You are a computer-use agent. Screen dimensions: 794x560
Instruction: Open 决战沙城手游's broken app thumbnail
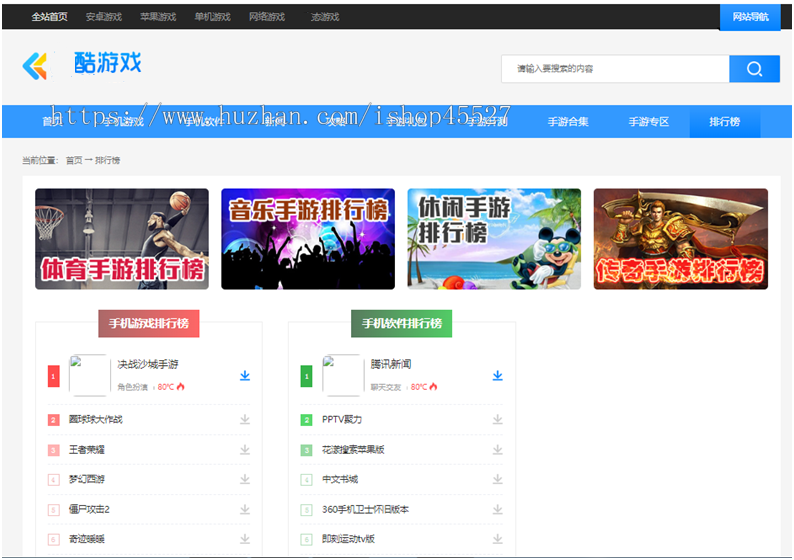point(89,375)
